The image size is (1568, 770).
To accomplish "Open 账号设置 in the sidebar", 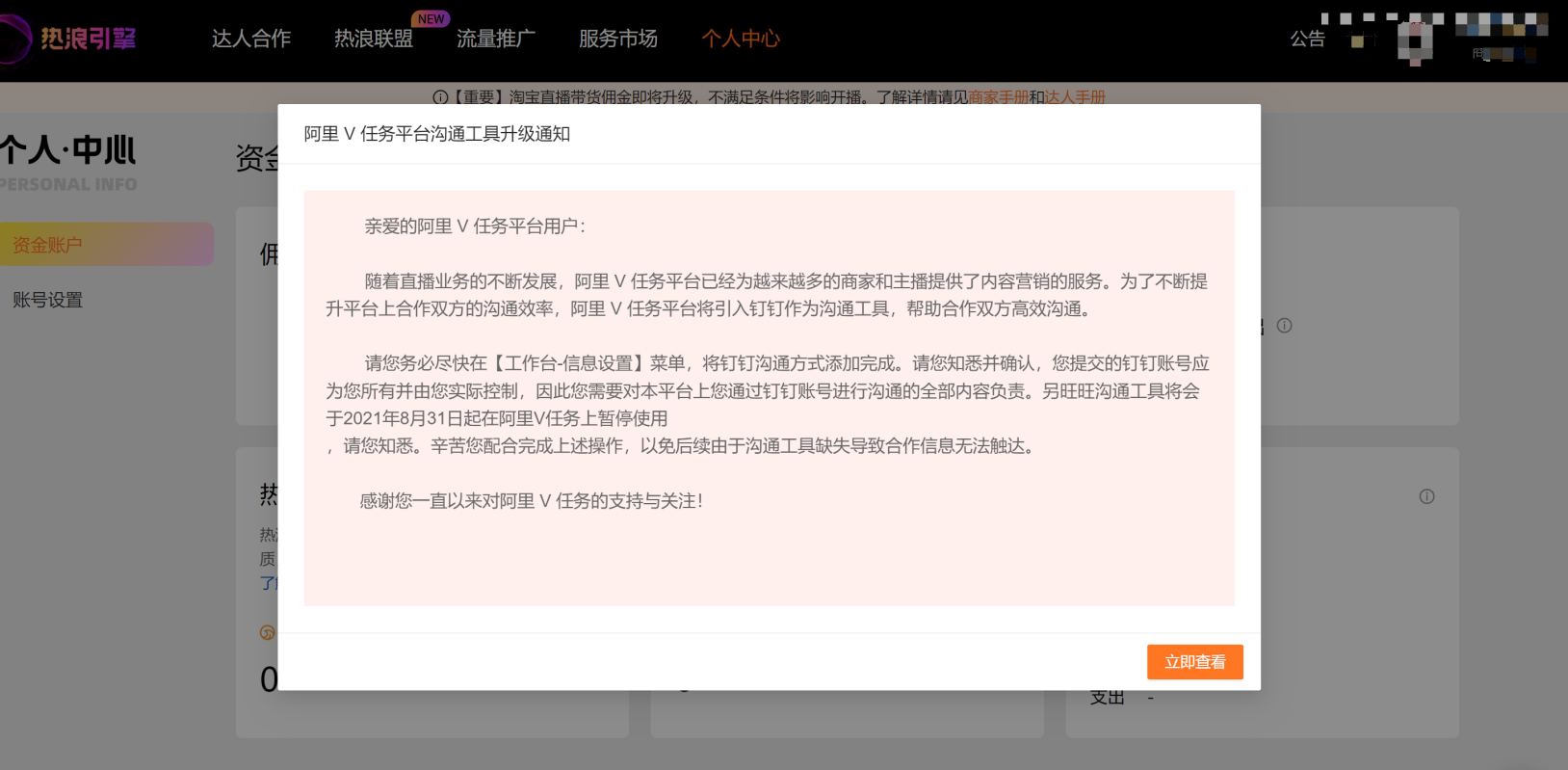I will coord(48,300).
